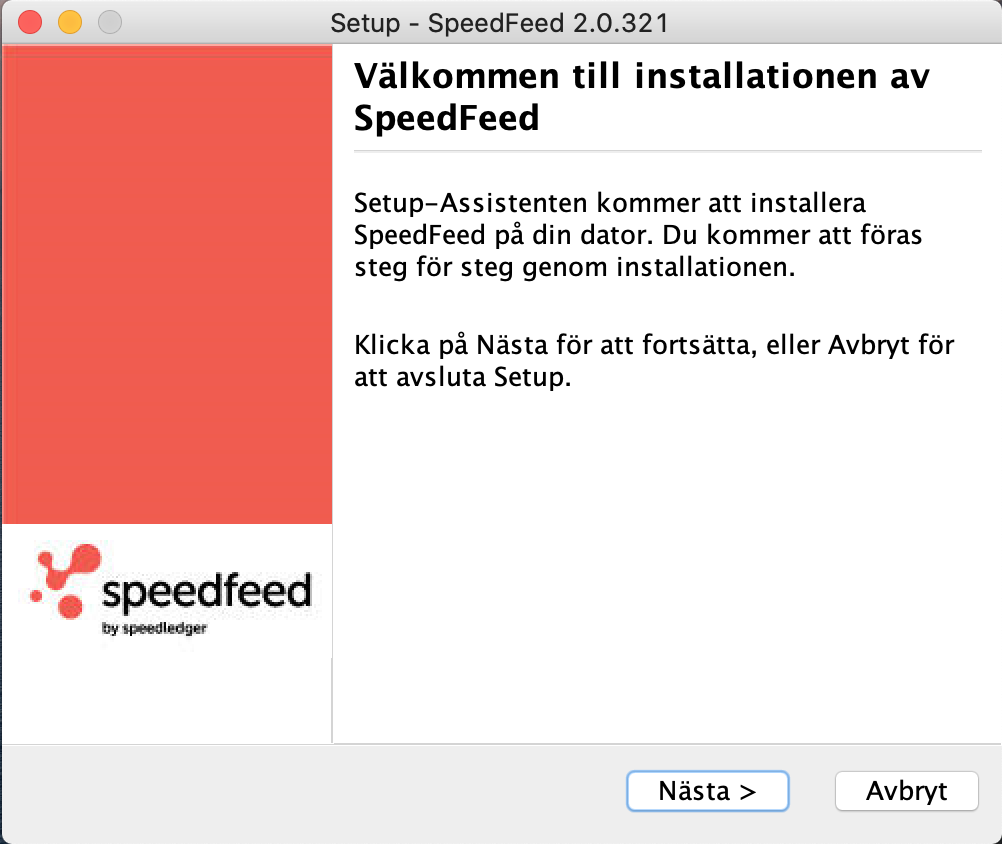
Task: Click the Setup - SpeedFeed 2.0.321 title
Action: (499, 22)
